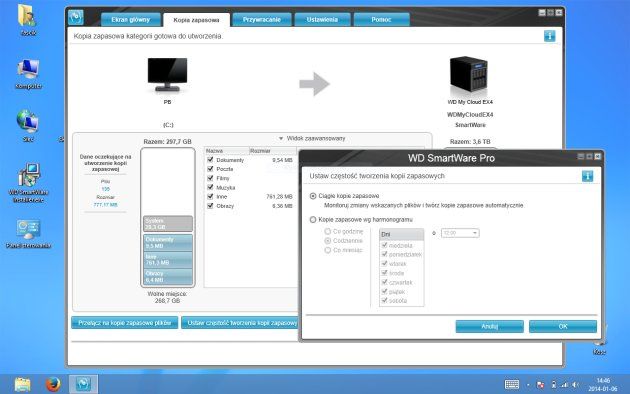The width and height of the screenshot is (630, 394).
Task: Sort by the Nazwa column header
Action: click(x=227, y=151)
